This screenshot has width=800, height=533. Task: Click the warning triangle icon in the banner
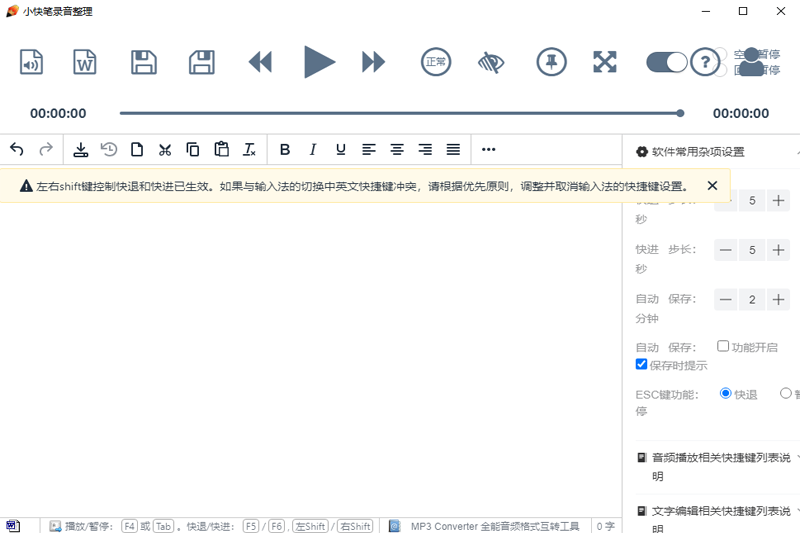click(26, 186)
